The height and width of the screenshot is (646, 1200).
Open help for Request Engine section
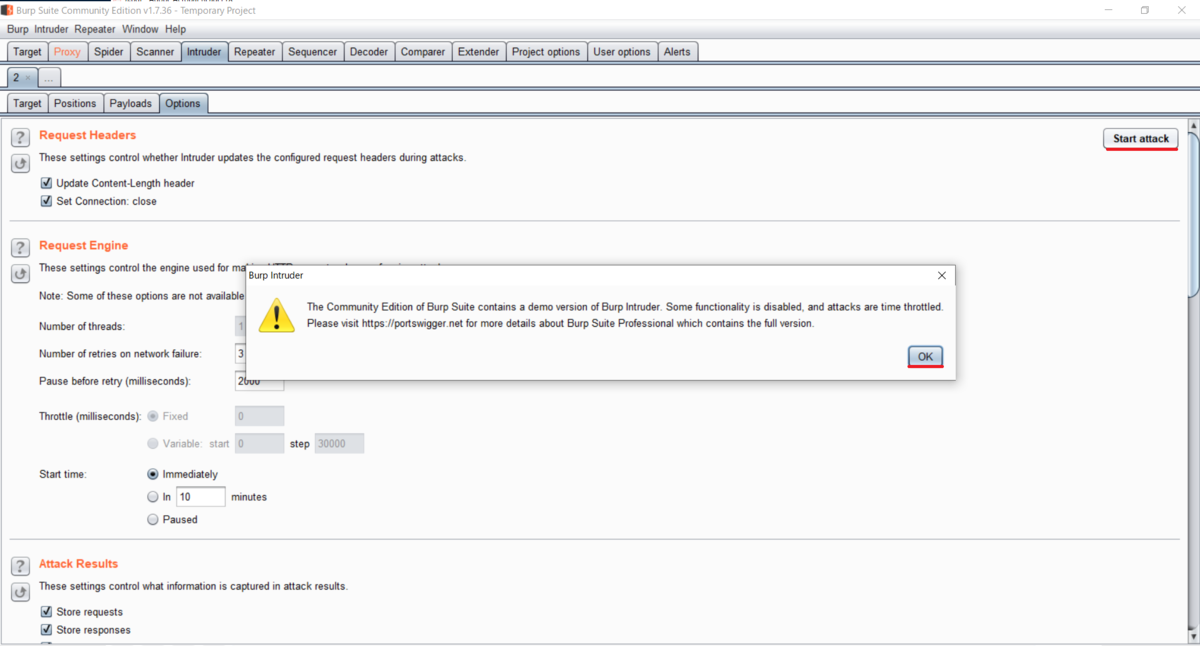point(20,248)
